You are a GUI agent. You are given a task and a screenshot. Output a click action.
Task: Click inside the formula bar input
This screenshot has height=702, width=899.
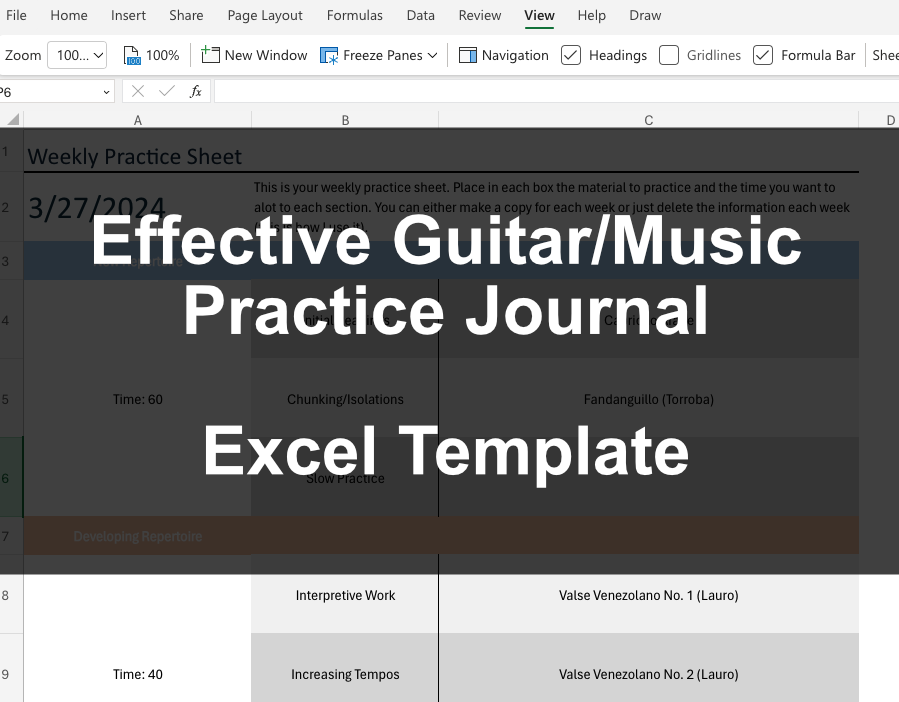556,91
